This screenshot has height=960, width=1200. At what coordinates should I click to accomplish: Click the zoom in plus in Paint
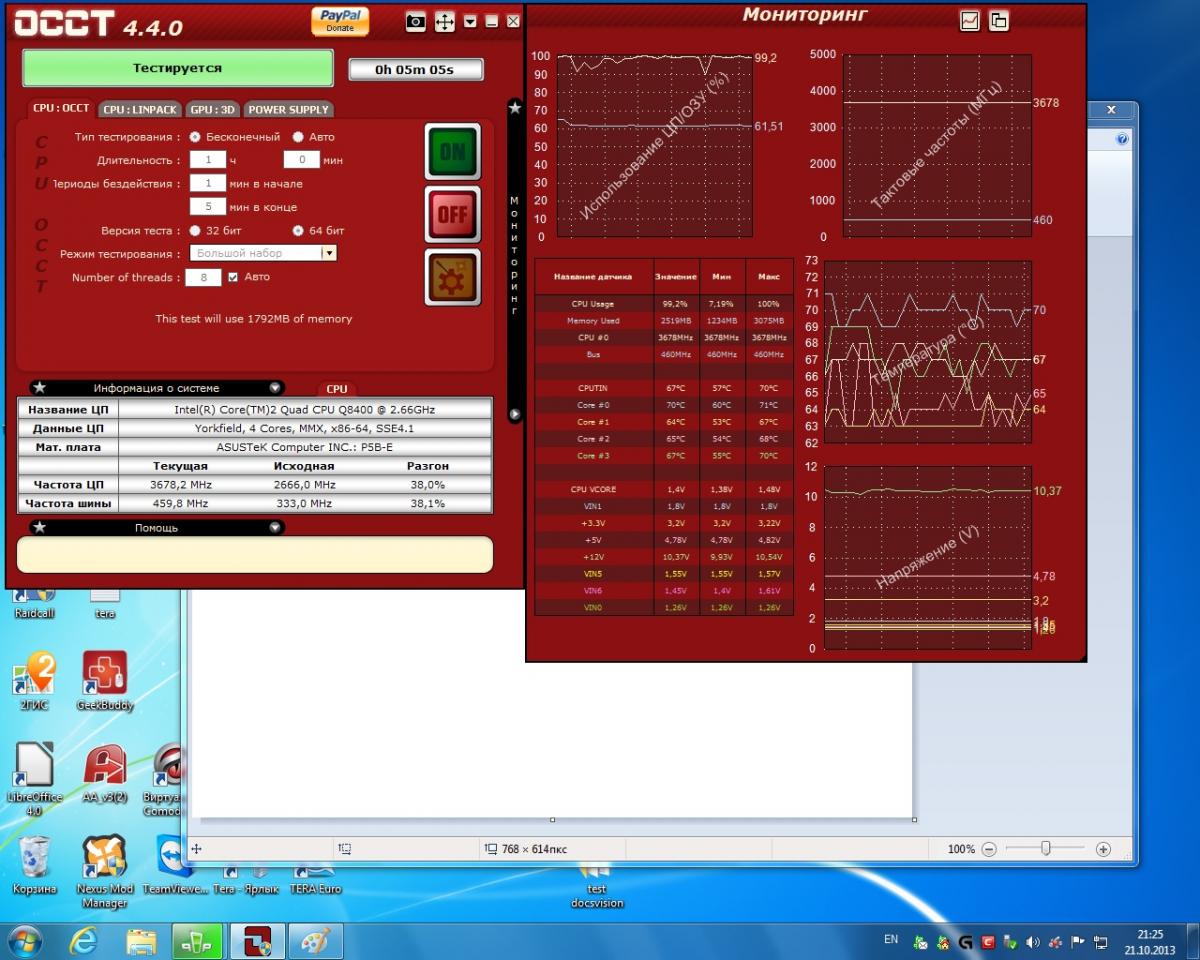1104,849
